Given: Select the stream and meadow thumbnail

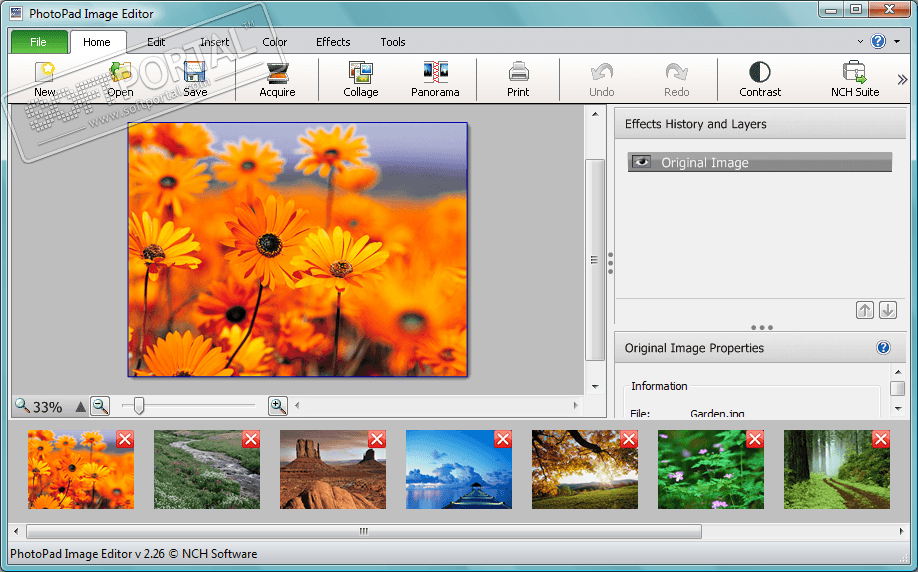Looking at the screenshot, I should pos(207,470).
